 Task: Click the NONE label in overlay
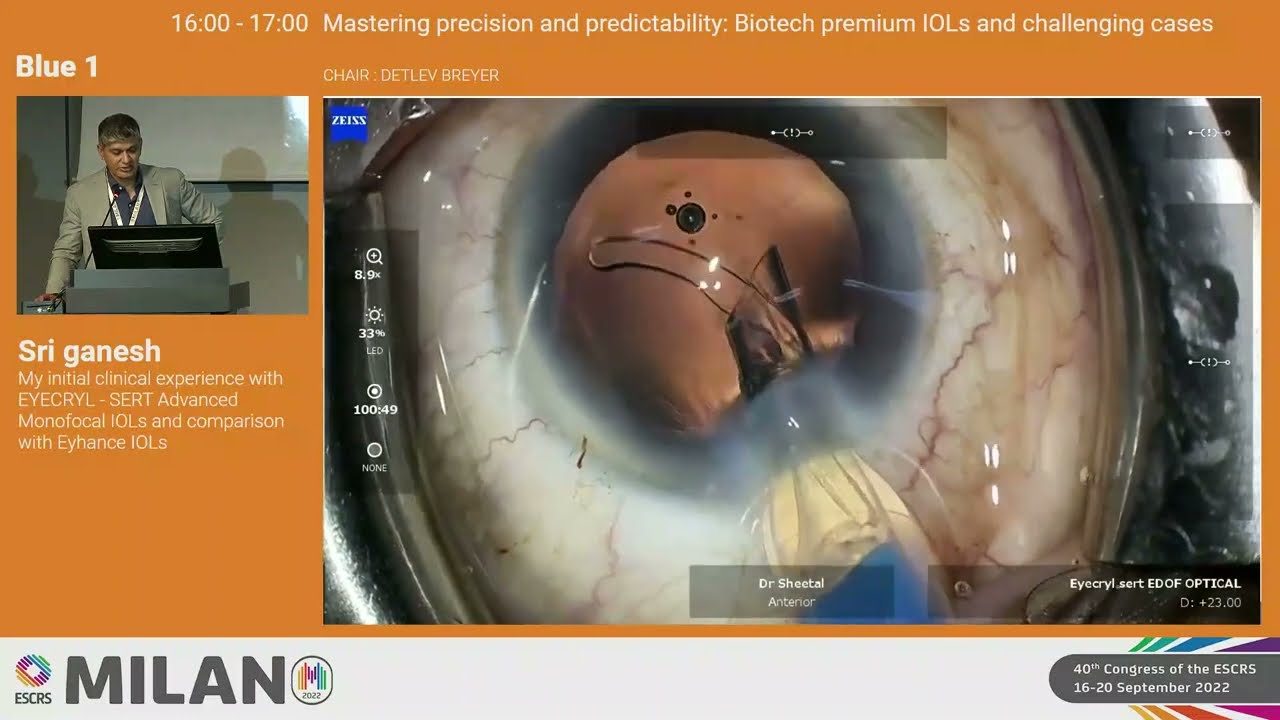374,468
